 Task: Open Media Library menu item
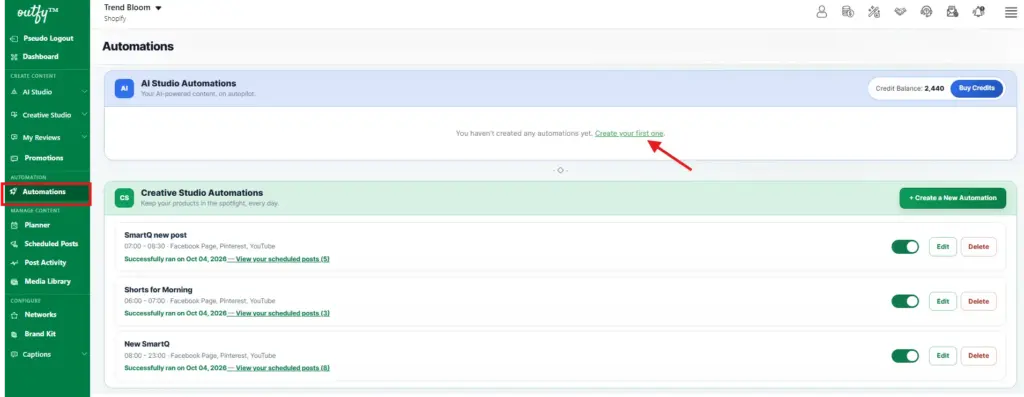point(47,281)
